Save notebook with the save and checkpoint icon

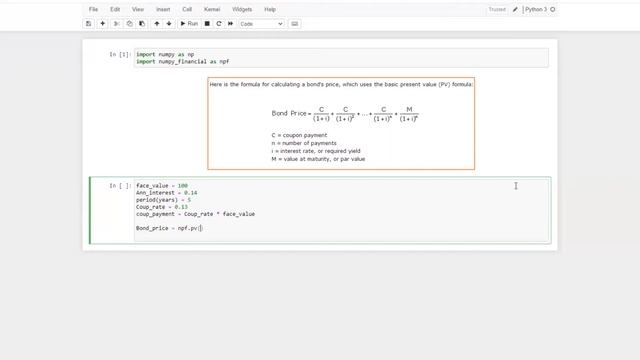pos(89,24)
